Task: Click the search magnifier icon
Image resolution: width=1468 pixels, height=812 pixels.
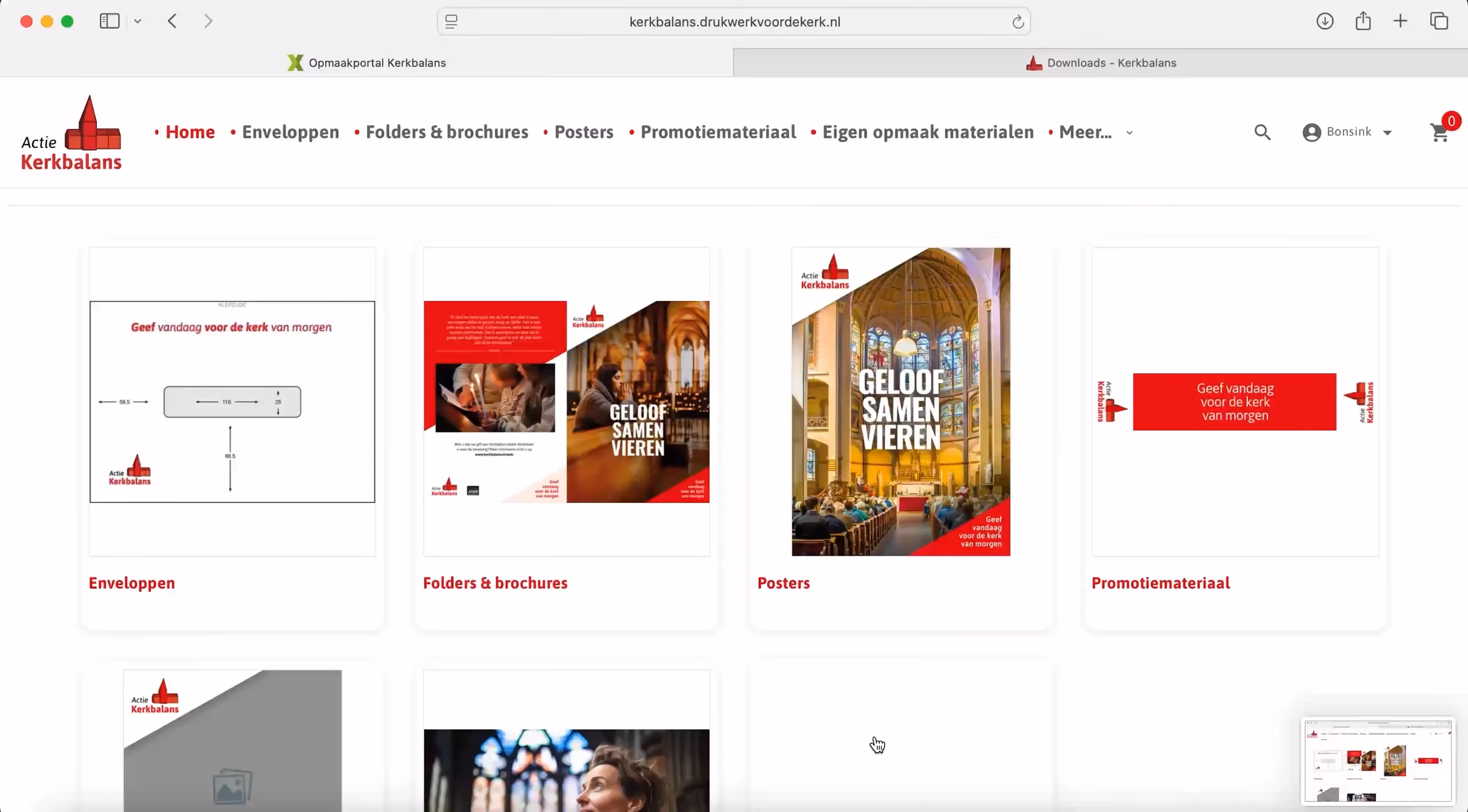Action: 1263,132
